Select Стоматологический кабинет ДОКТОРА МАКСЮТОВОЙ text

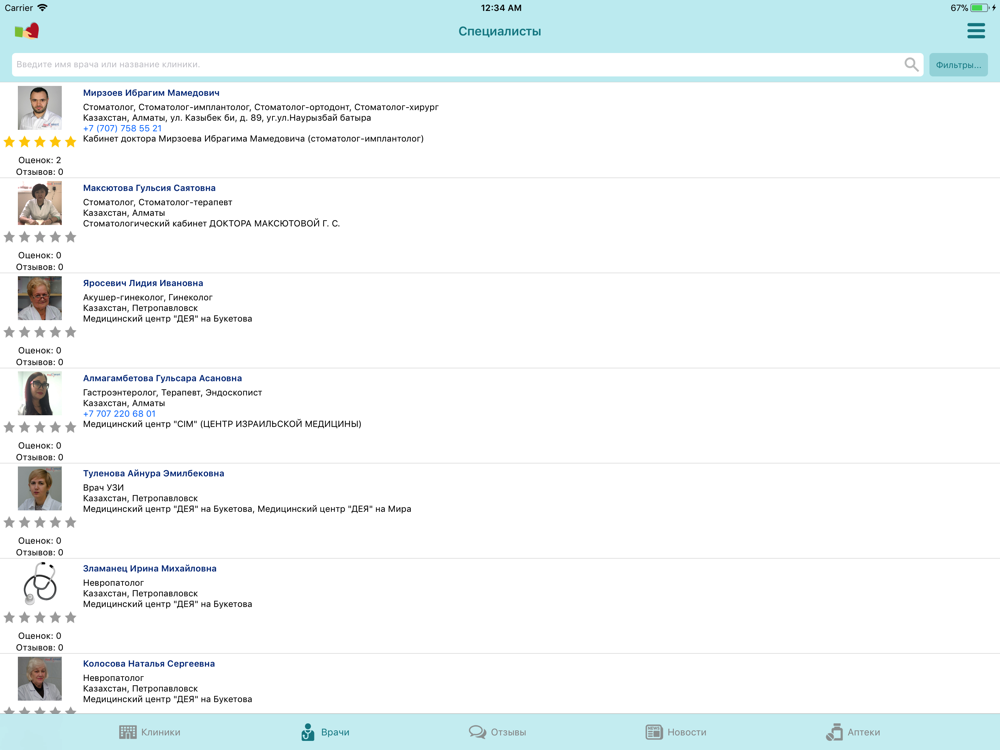point(211,223)
